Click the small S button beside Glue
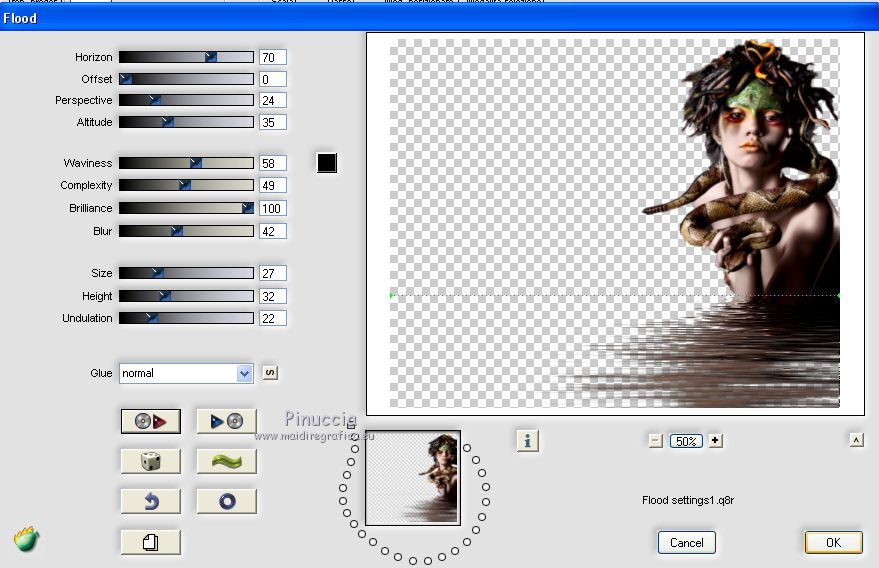Viewport: 879px width, 568px height. pyautogui.click(x=270, y=373)
